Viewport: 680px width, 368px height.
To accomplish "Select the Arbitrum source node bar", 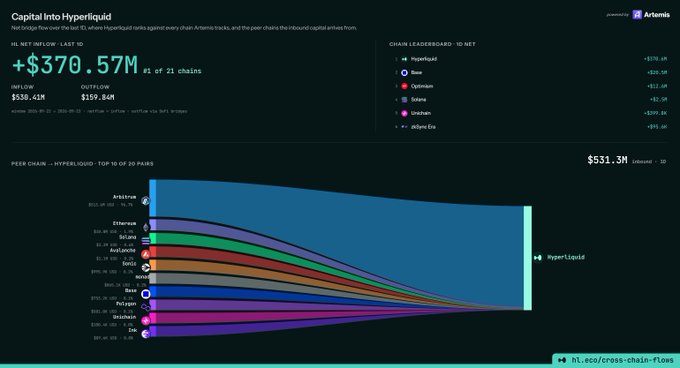I will click(152, 198).
